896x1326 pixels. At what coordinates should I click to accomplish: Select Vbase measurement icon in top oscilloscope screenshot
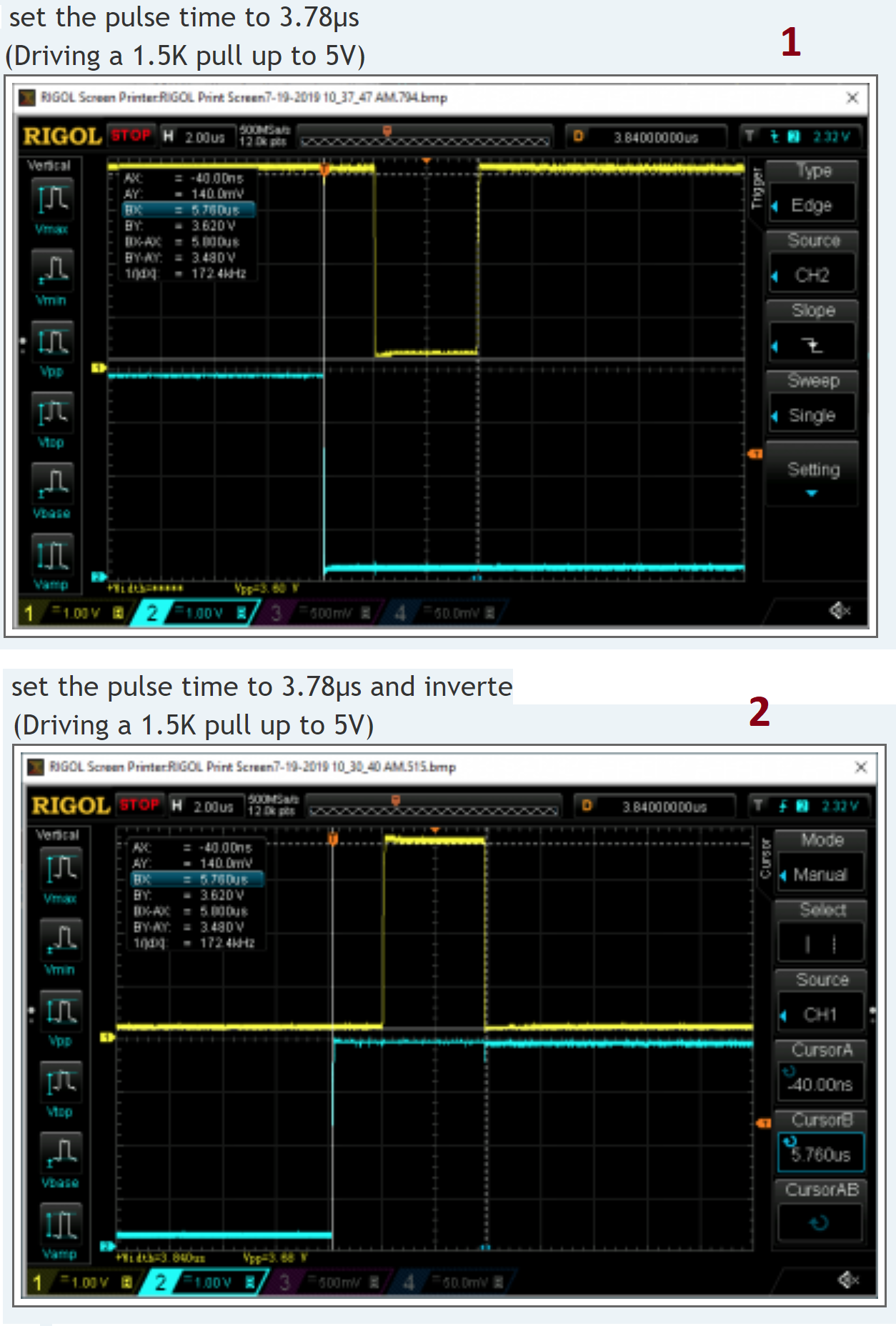point(52,484)
